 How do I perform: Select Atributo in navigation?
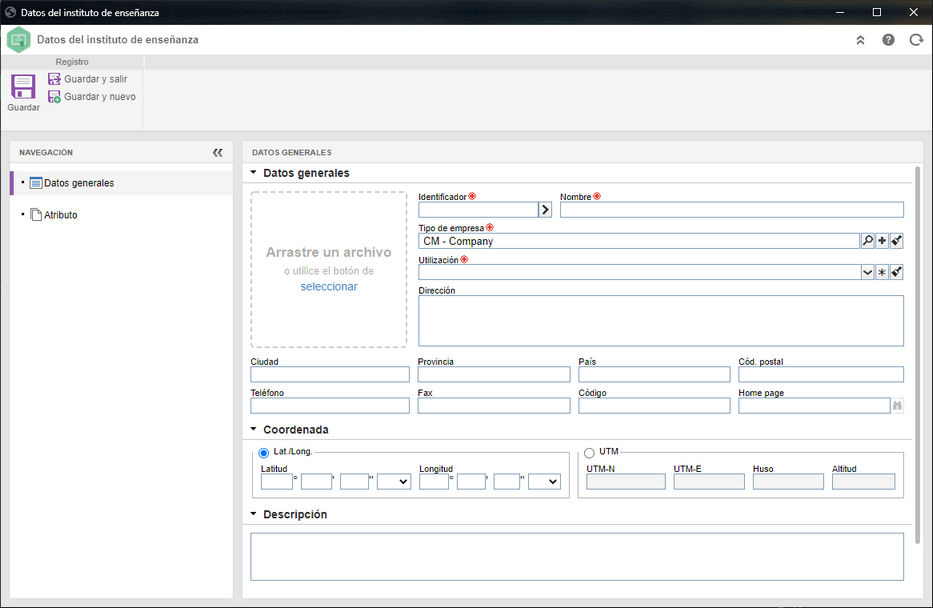[121, 215]
